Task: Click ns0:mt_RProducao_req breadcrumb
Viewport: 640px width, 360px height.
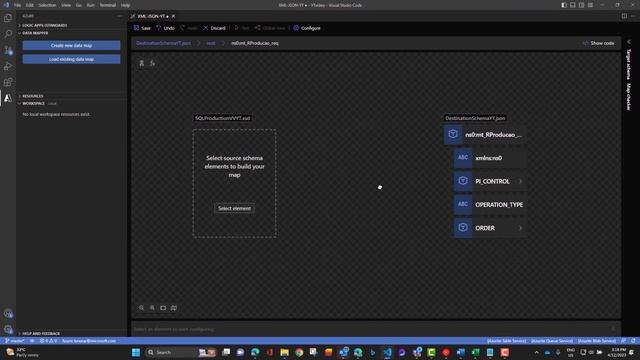Action: [255, 43]
